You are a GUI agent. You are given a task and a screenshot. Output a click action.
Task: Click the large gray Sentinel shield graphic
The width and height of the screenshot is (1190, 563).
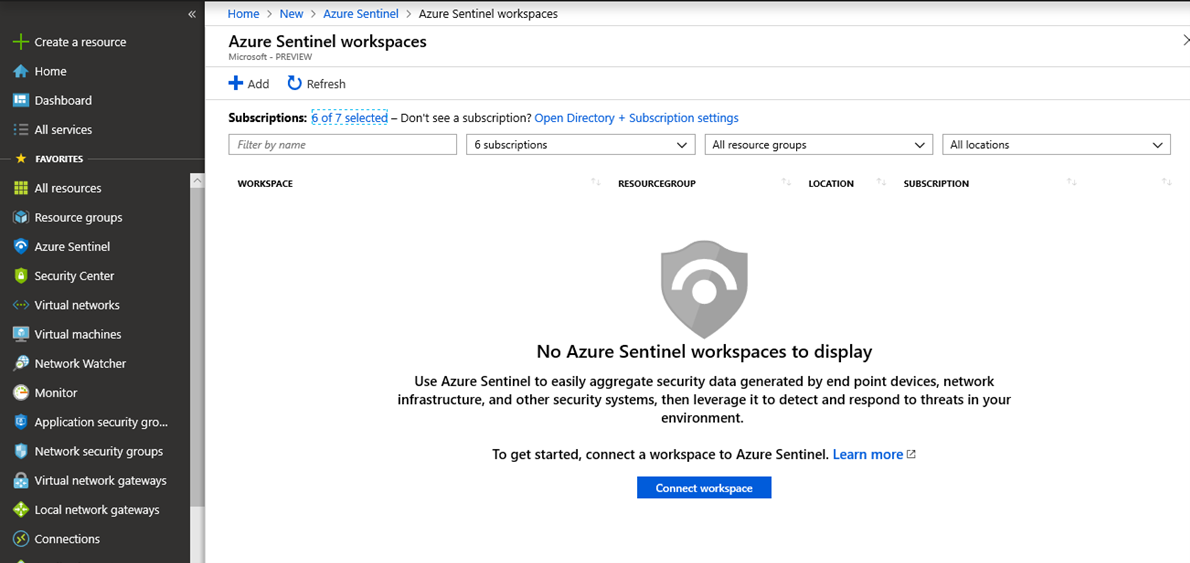click(704, 289)
